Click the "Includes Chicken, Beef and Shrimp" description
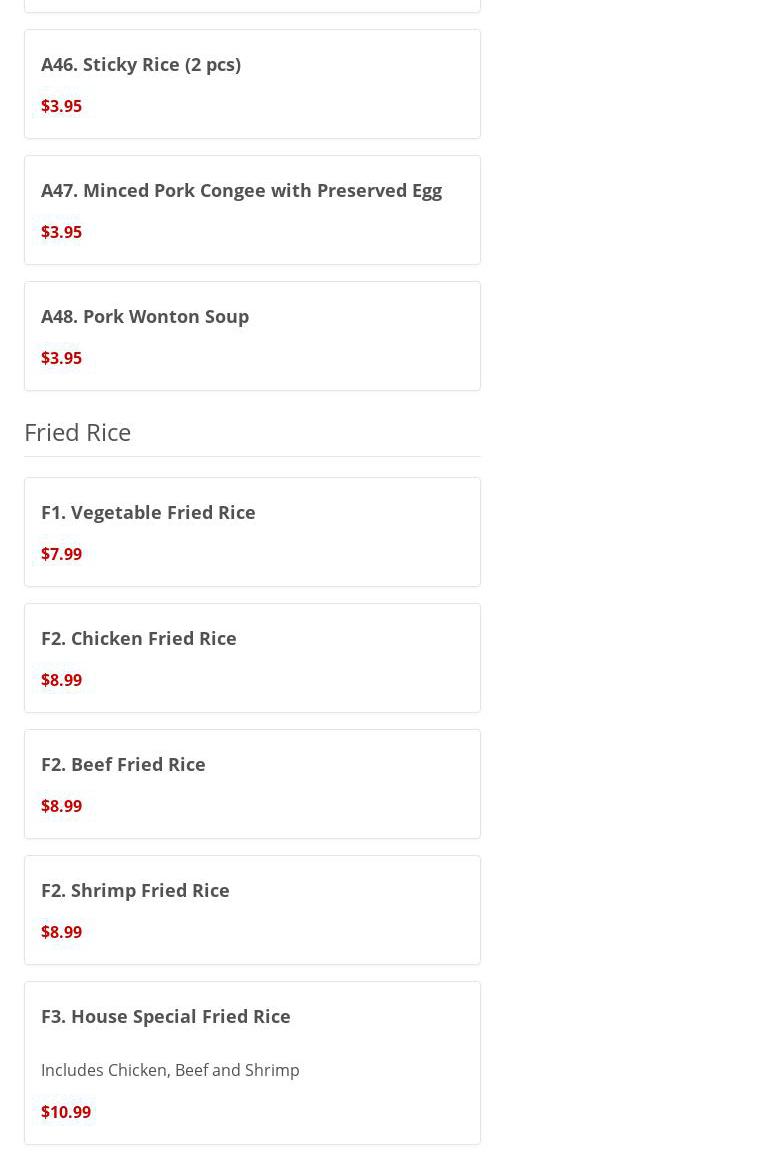Image resolution: width=770 pixels, height=1170 pixels. pyautogui.click(x=170, y=1070)
